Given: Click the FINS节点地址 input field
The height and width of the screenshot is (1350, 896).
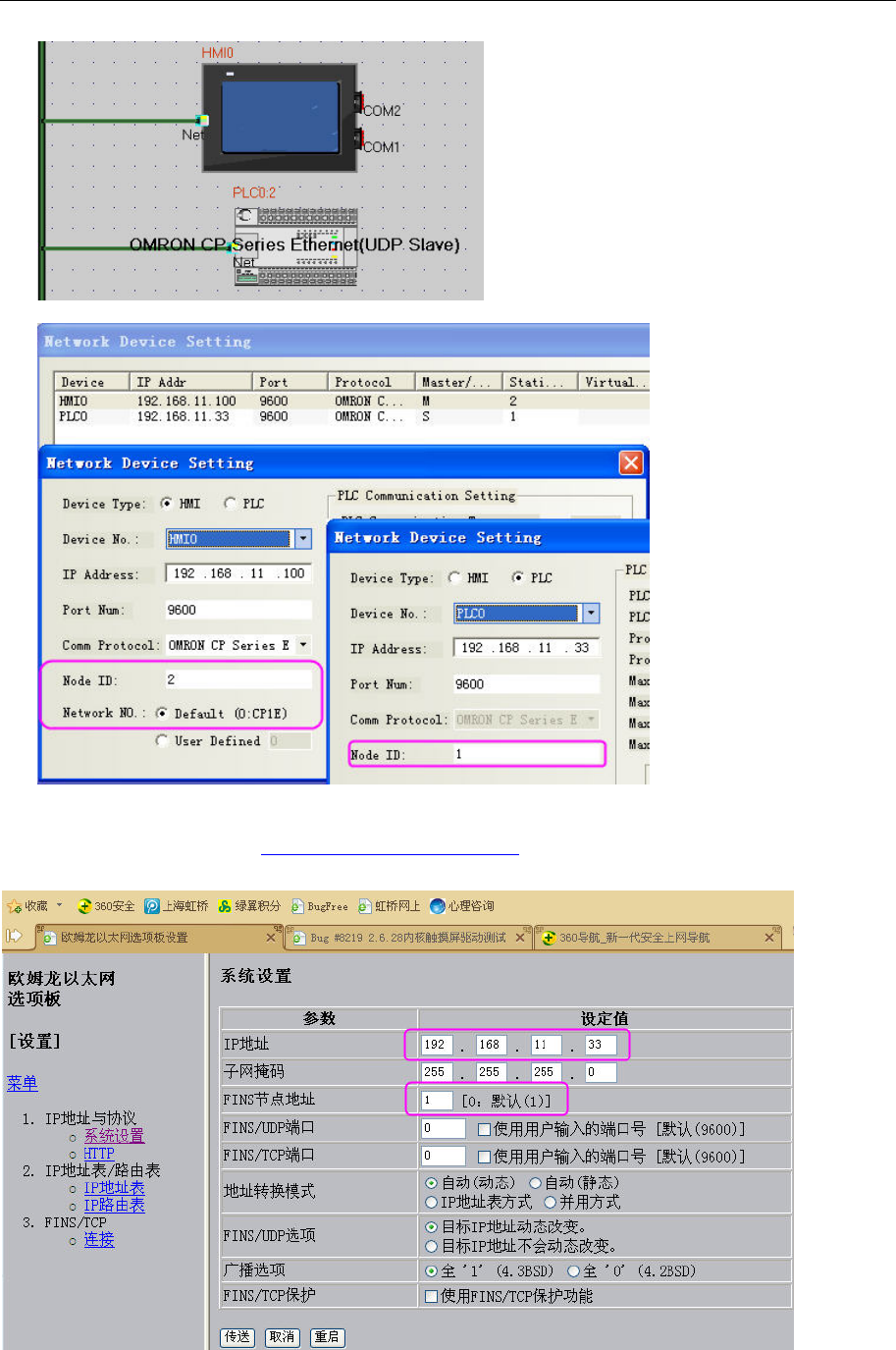Looking at the screenshot, I should pos(437,1101).
